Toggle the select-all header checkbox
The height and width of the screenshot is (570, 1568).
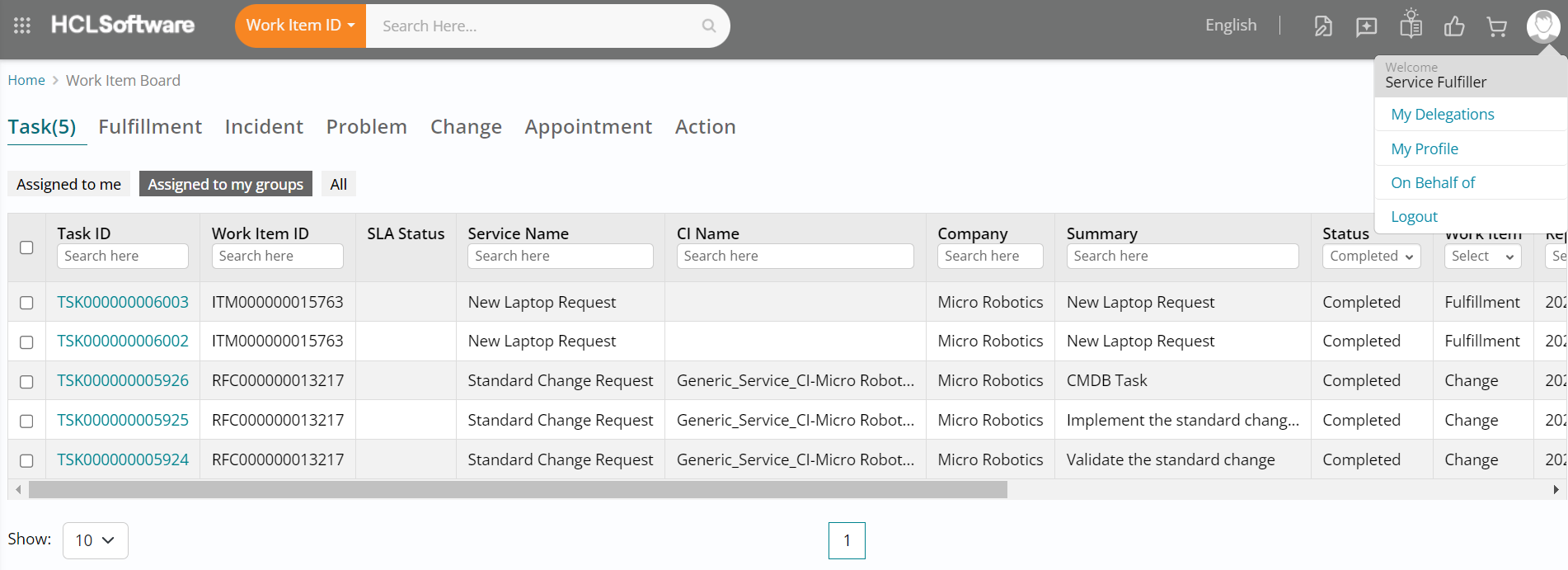(x=26, y=247)
